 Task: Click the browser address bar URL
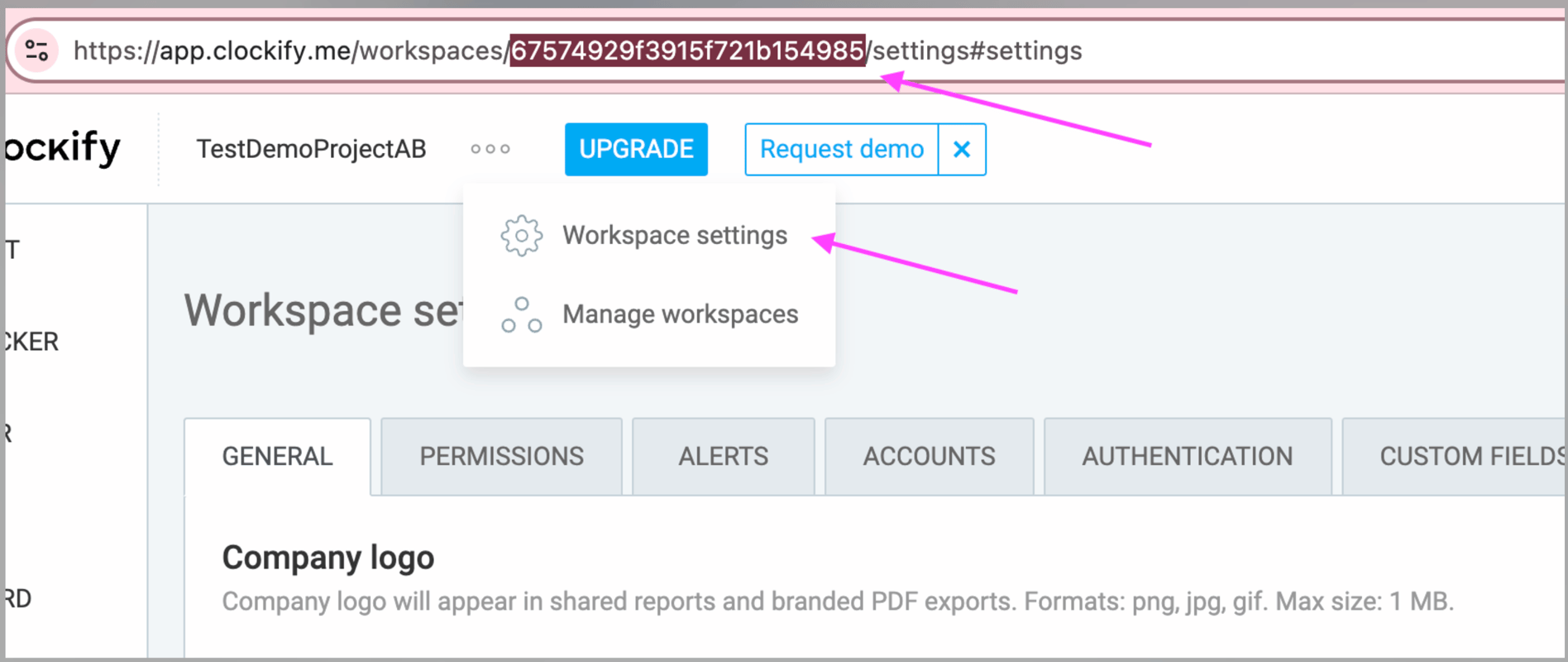[x=577, y=50]
